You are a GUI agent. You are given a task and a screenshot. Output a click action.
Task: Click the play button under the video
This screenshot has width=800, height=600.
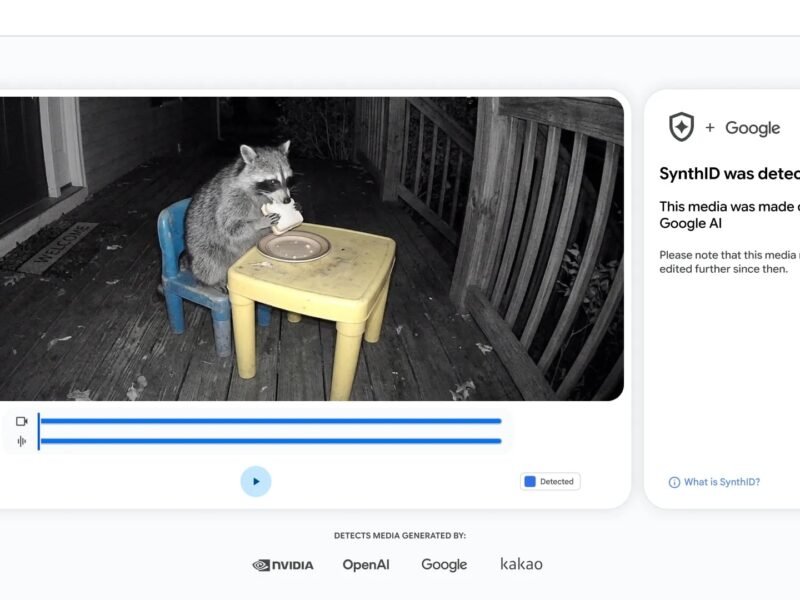[x=256, y=481]
